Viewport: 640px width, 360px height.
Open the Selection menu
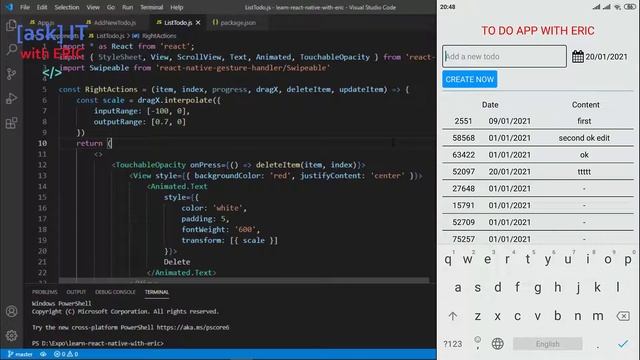pyautogui.click(x=67, y=7)
